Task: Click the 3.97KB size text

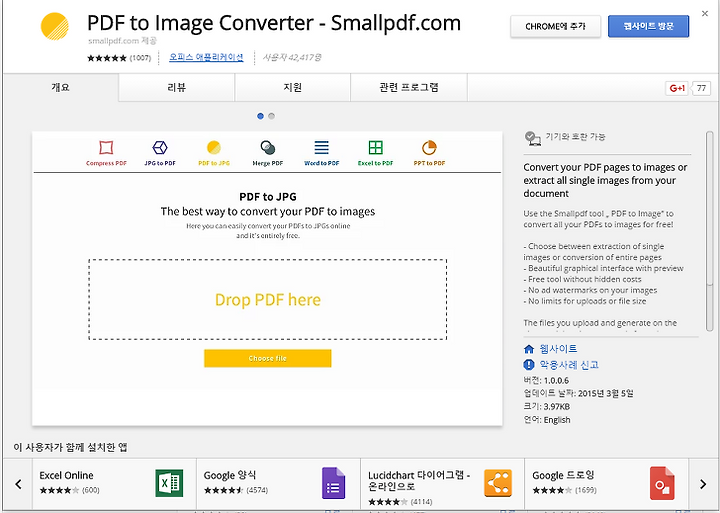Action: tap(557, 406)
